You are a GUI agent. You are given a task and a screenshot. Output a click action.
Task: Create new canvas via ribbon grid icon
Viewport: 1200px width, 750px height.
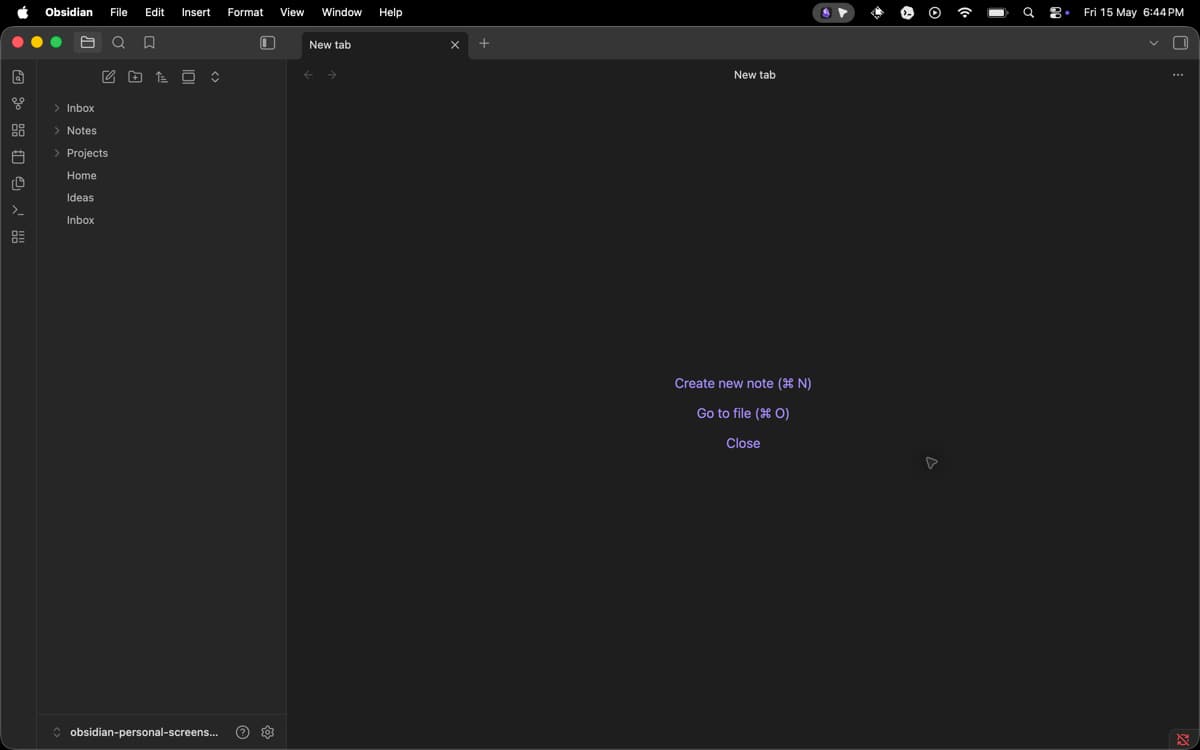[x=18, y=130]
